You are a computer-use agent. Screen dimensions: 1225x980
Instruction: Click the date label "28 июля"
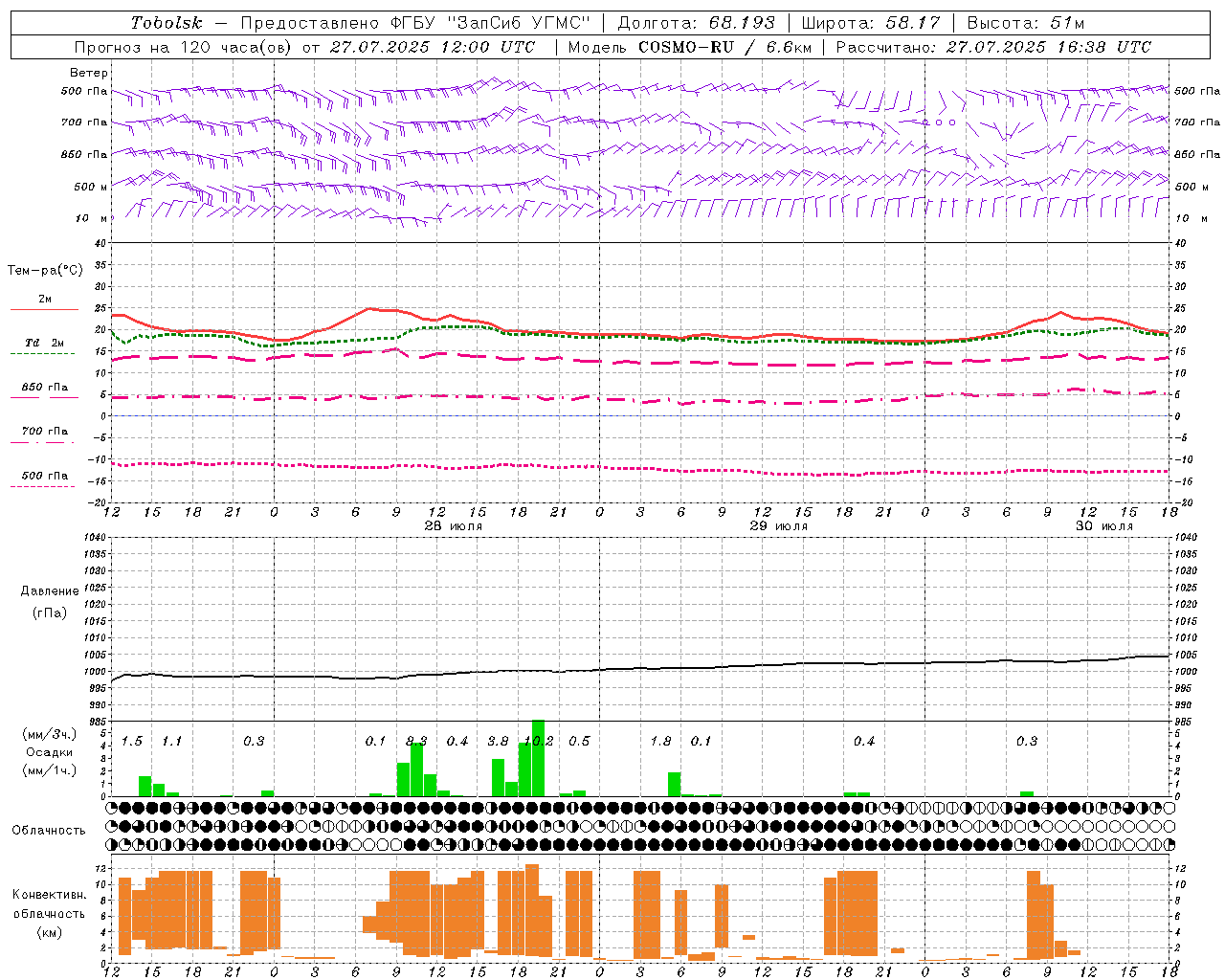point(454,526)
